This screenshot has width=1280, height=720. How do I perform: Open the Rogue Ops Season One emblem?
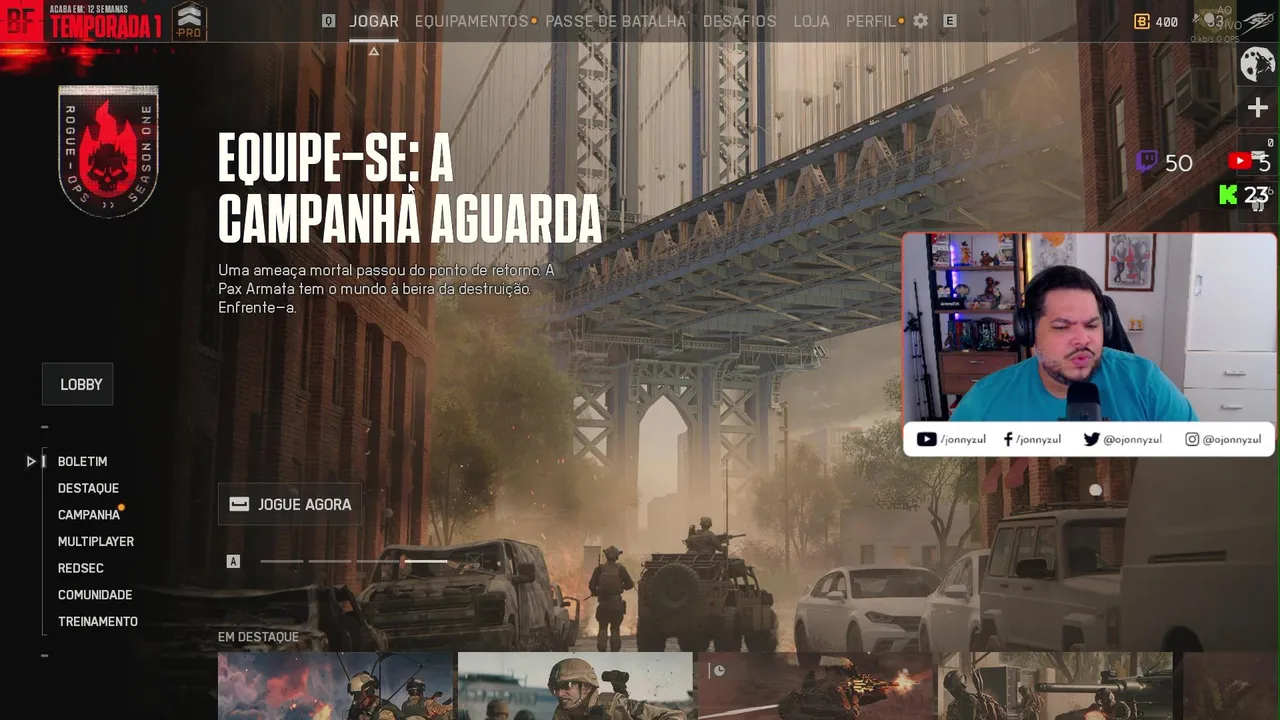tap(108, 151)
